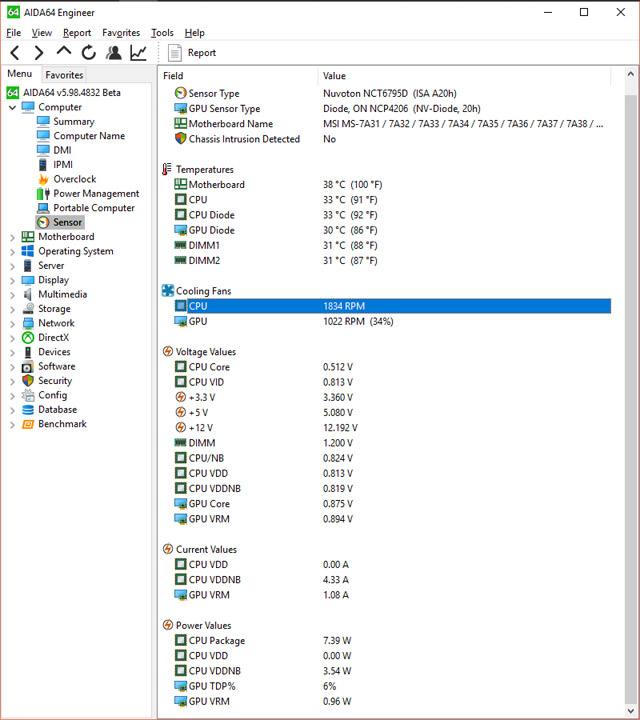Expand the Display tree node

point(12,281)
